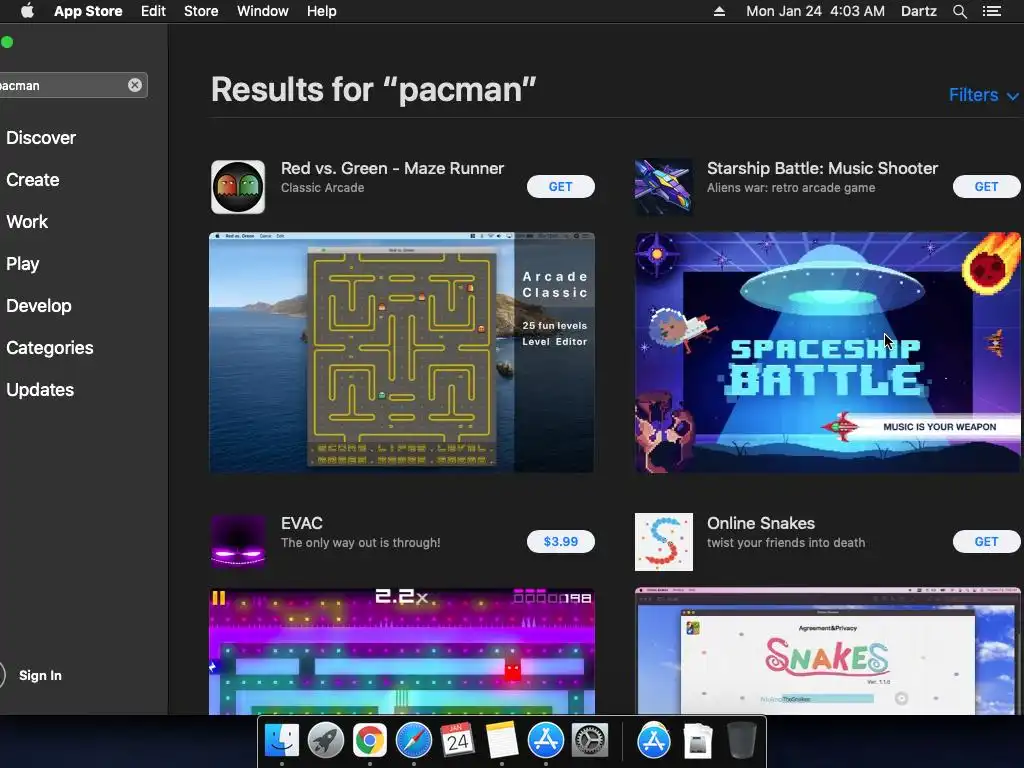Open Notification Center list icon
The image size is (1024, 768).
992,11
